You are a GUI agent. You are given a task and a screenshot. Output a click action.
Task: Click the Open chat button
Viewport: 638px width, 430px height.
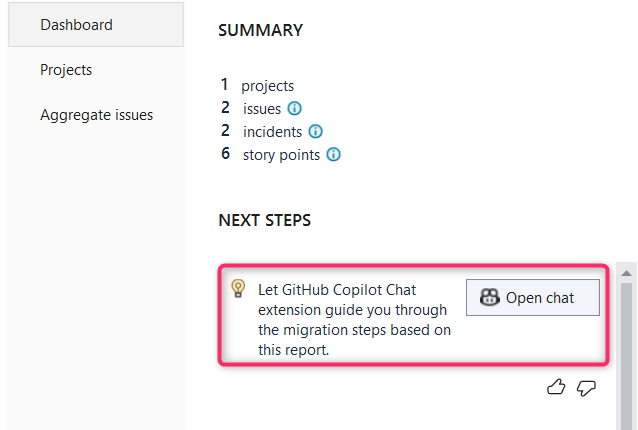[533, 297]
